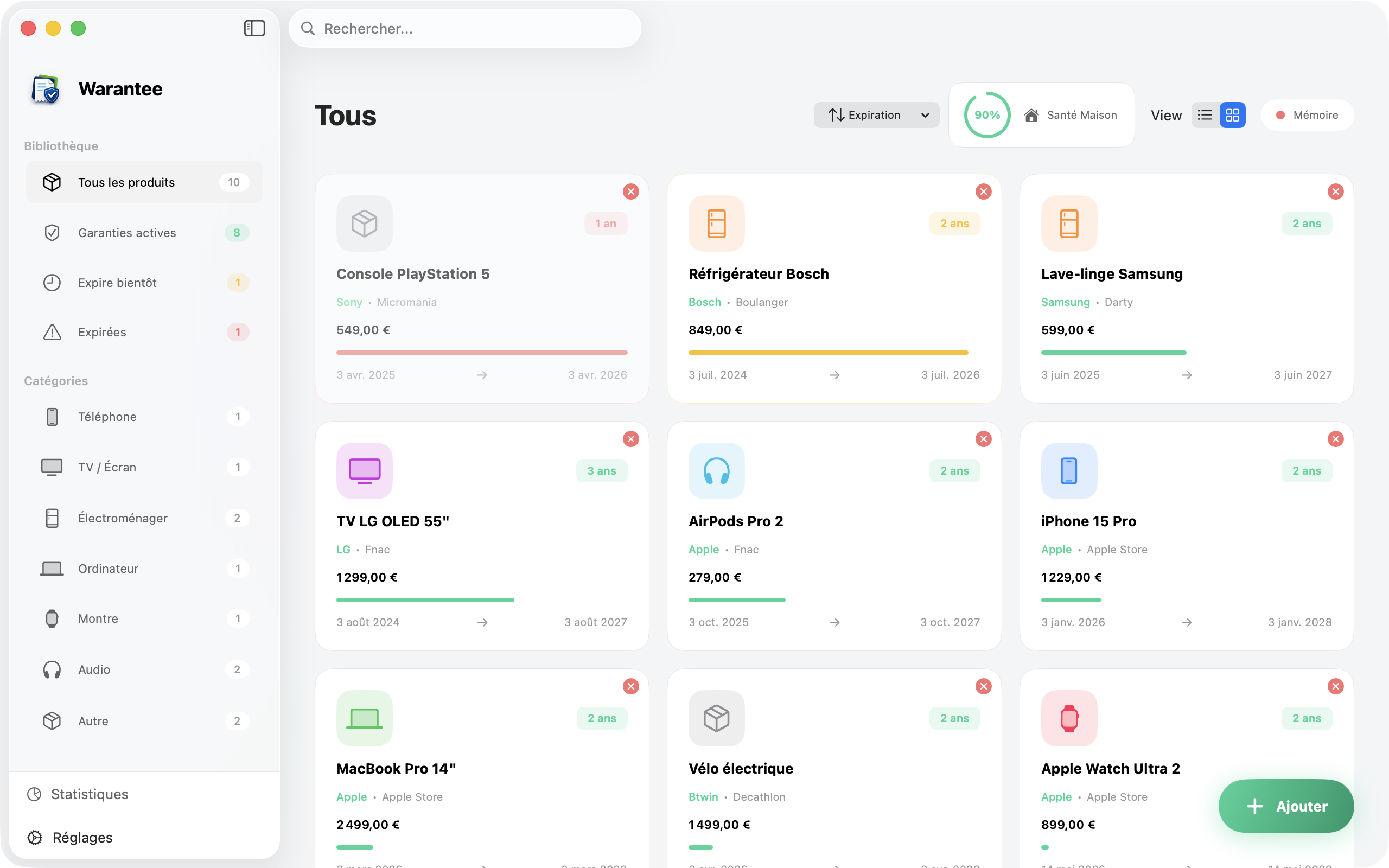The width and height of the screenshot is (1389, 868).
Task: Click the 1 an badge on PlayStation card
Action: (606, 224)
